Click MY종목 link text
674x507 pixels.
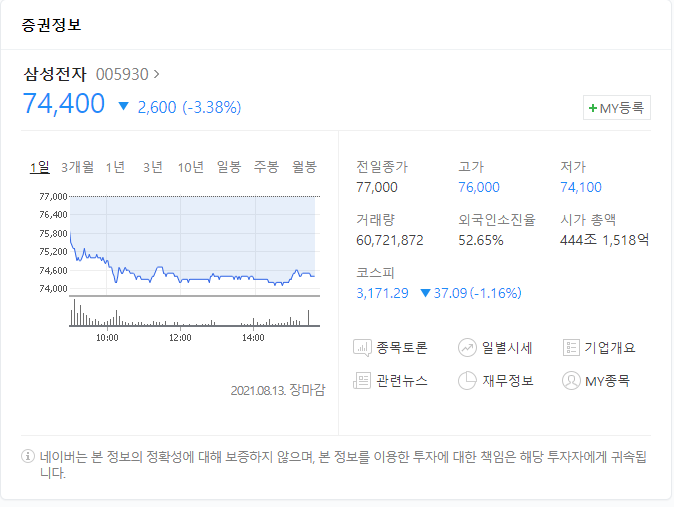coord(607,381)
